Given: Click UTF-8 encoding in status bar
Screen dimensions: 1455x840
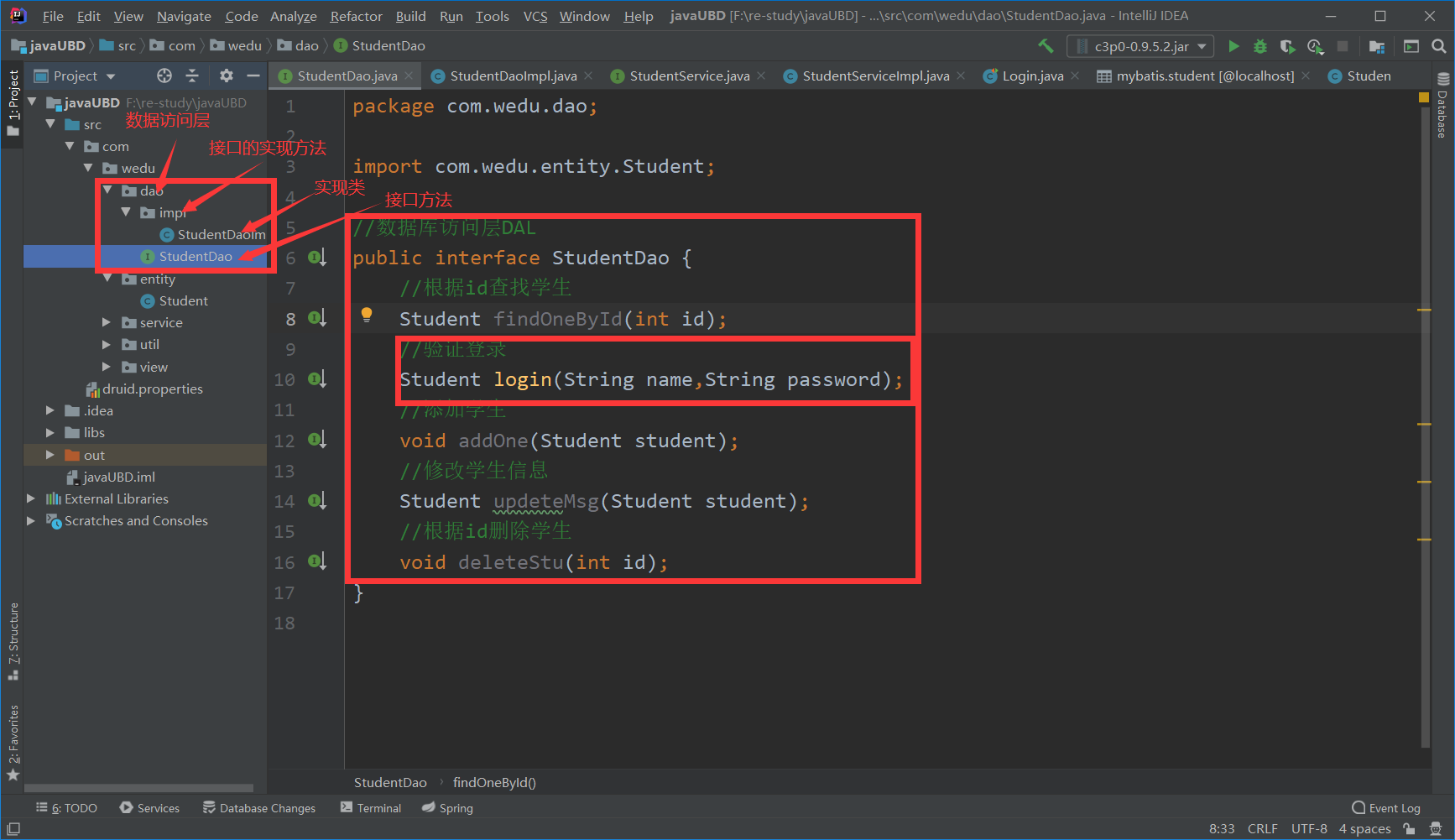Looking at the screenshot, I should click(1309, 828).
